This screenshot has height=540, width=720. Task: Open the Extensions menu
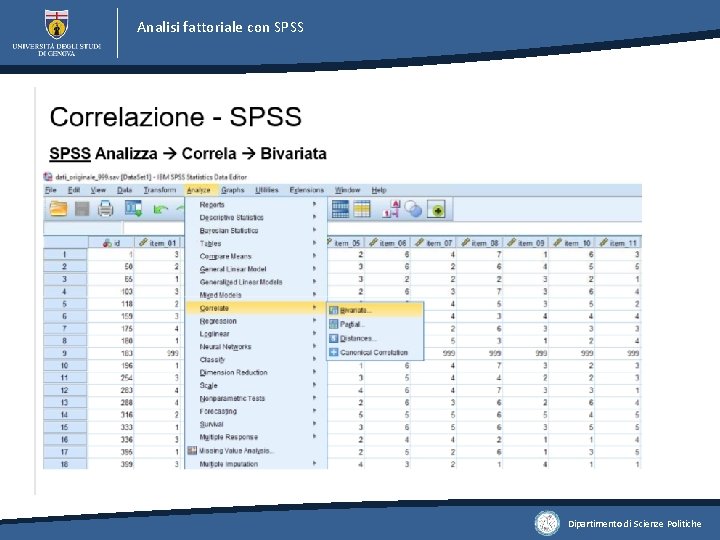pyautogui.click(x=307, y=190)
